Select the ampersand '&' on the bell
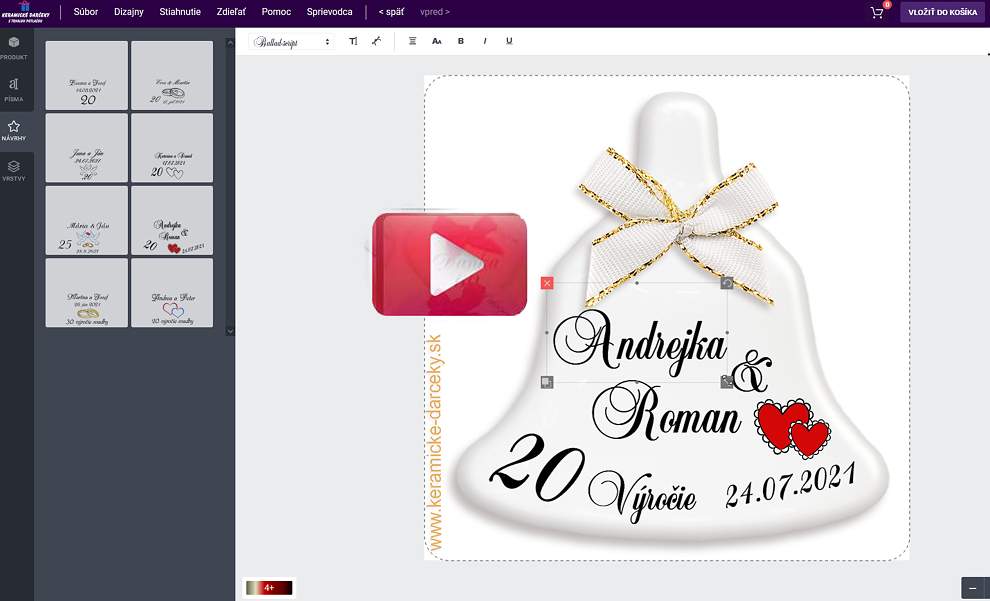 click(x=751, y=371)
